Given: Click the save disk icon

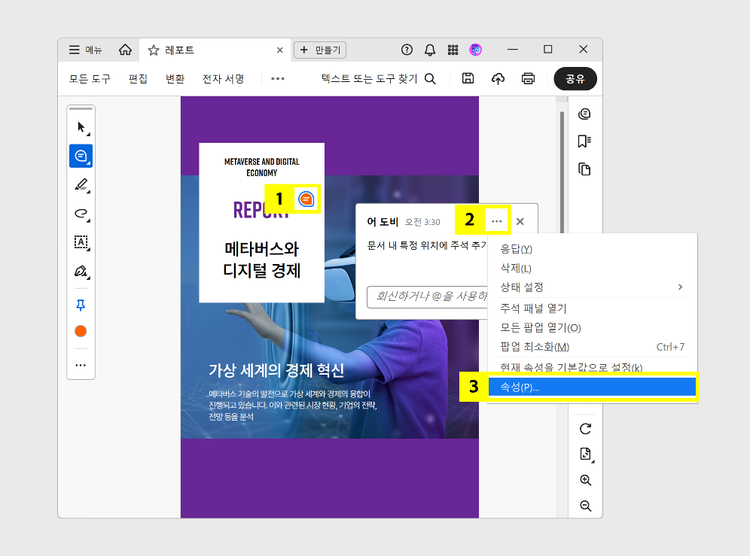Looking at the screenshot, I should 468,79.
